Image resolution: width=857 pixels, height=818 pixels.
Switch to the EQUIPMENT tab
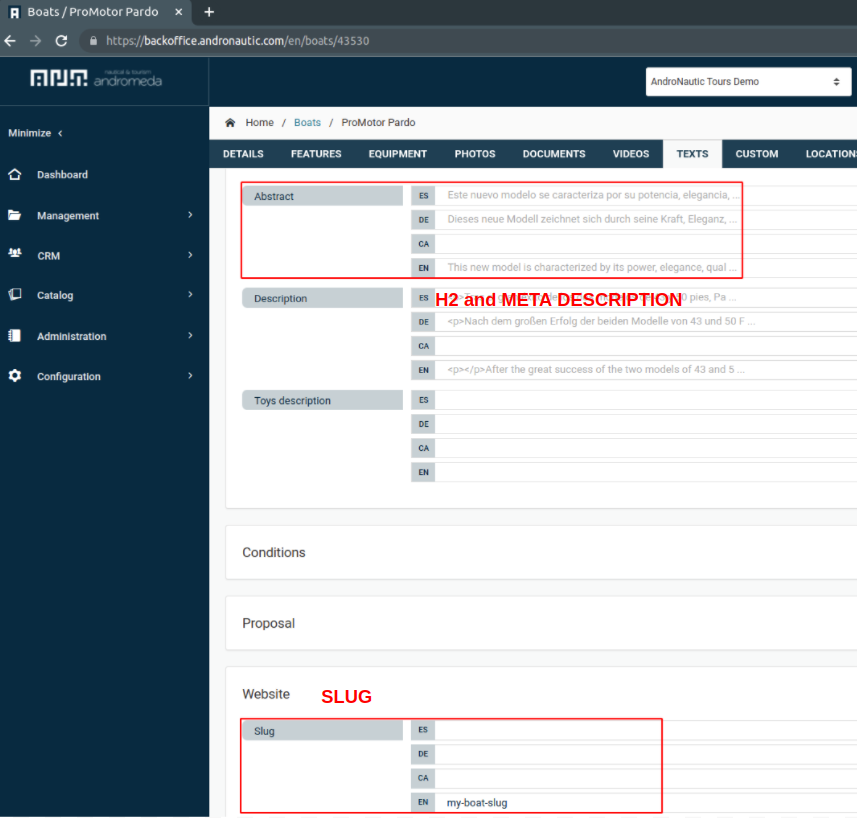tap(397, 154)
